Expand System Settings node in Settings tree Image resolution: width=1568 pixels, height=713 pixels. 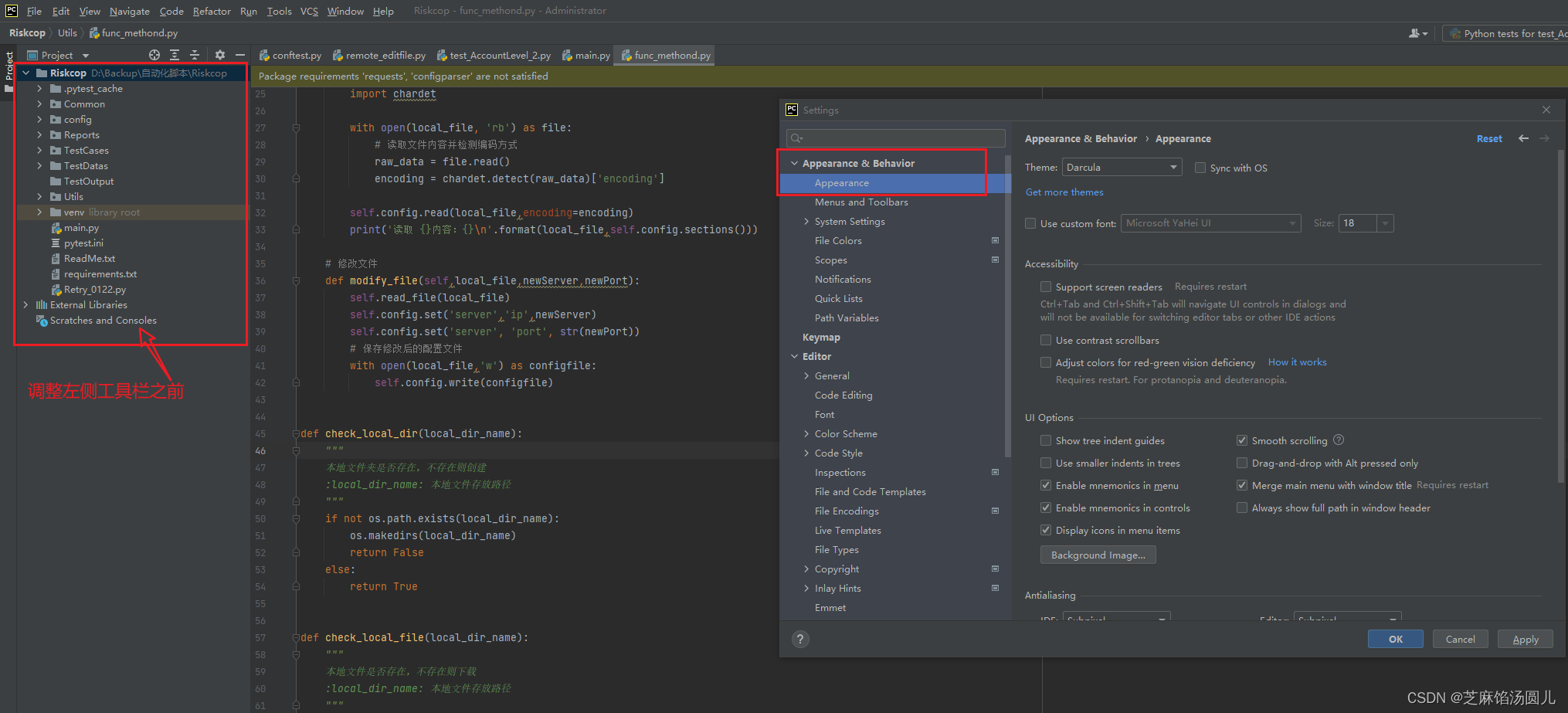pyautogui.click(x=806, y=222)
